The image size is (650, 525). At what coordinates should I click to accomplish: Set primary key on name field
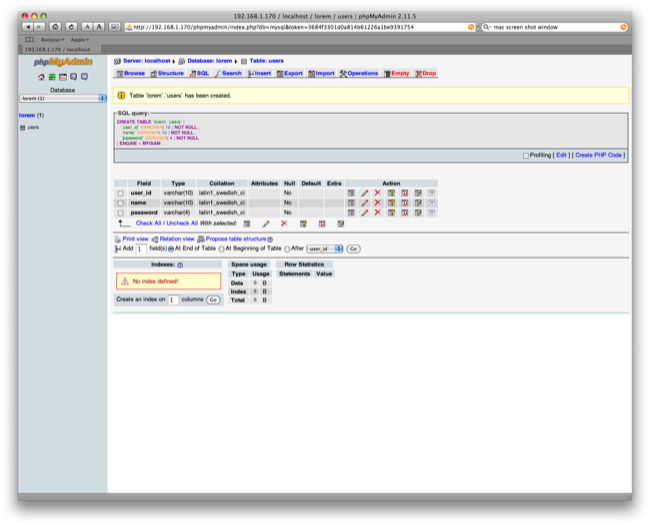point(391,203)
